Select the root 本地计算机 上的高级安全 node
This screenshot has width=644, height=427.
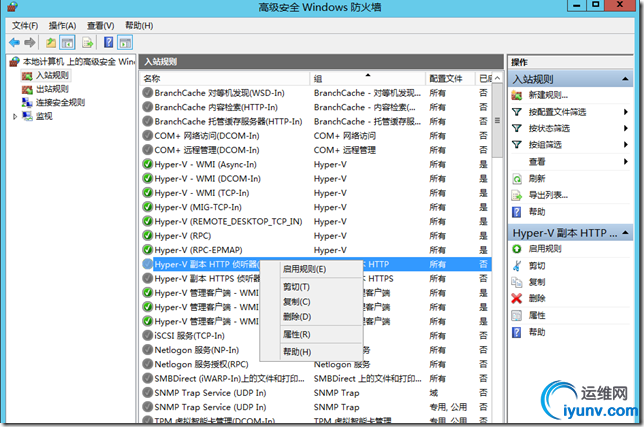click(79, 62)
